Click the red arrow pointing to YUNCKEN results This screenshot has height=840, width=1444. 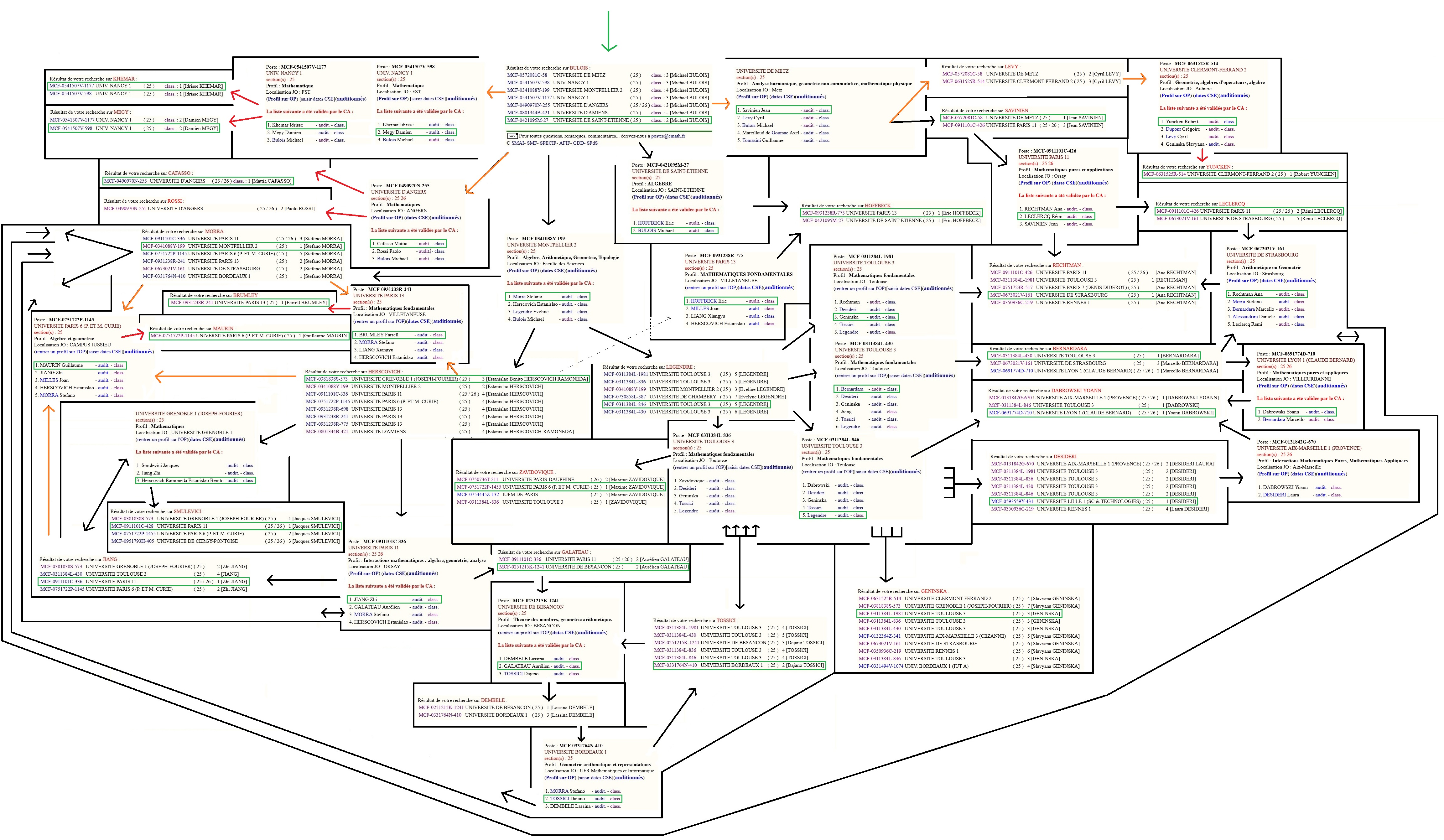point(1202,155)
